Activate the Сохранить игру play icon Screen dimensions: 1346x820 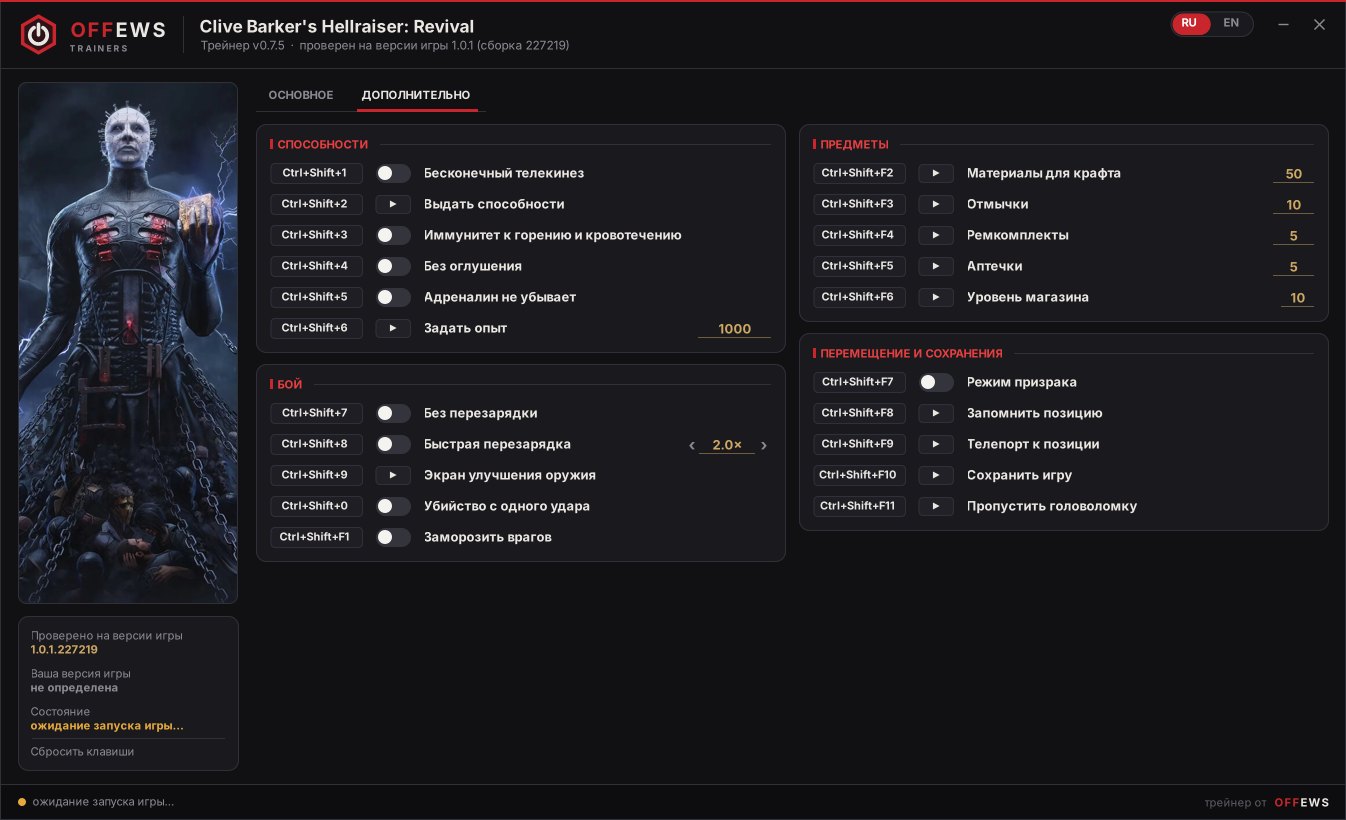pyautogui.click(x=936, y=475)
